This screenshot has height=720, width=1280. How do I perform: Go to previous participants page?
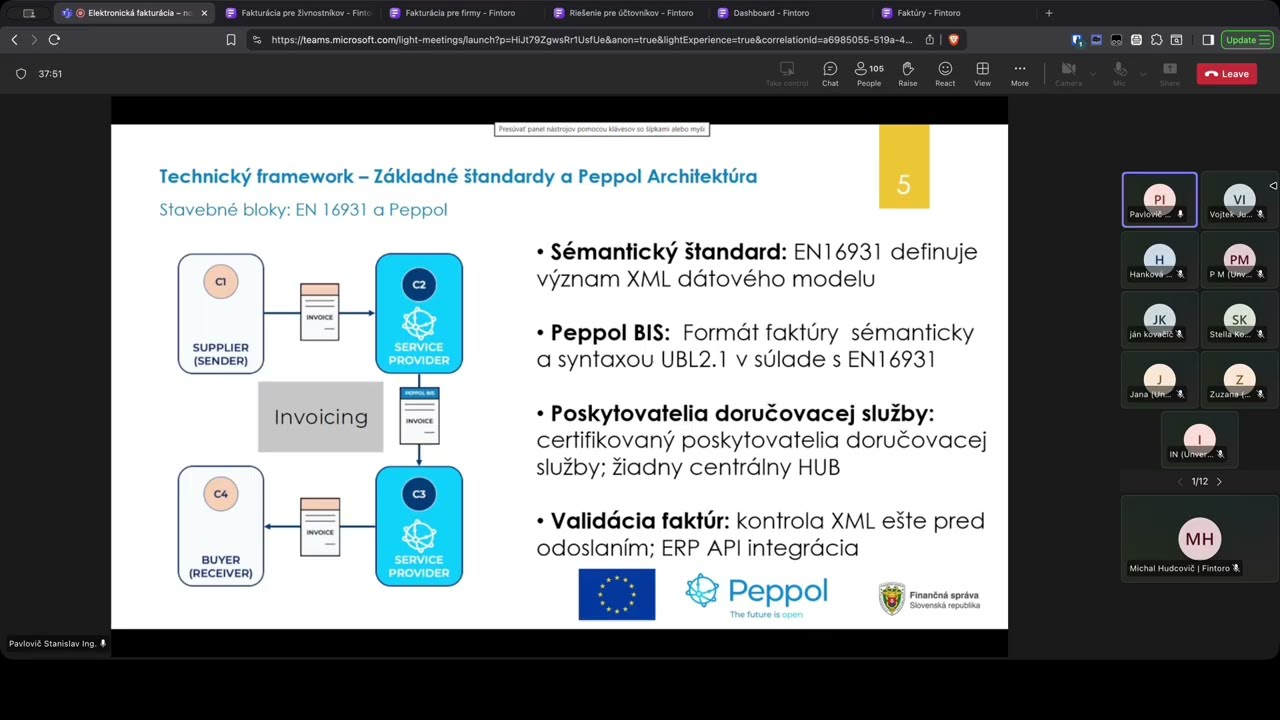click(1180, 482)
